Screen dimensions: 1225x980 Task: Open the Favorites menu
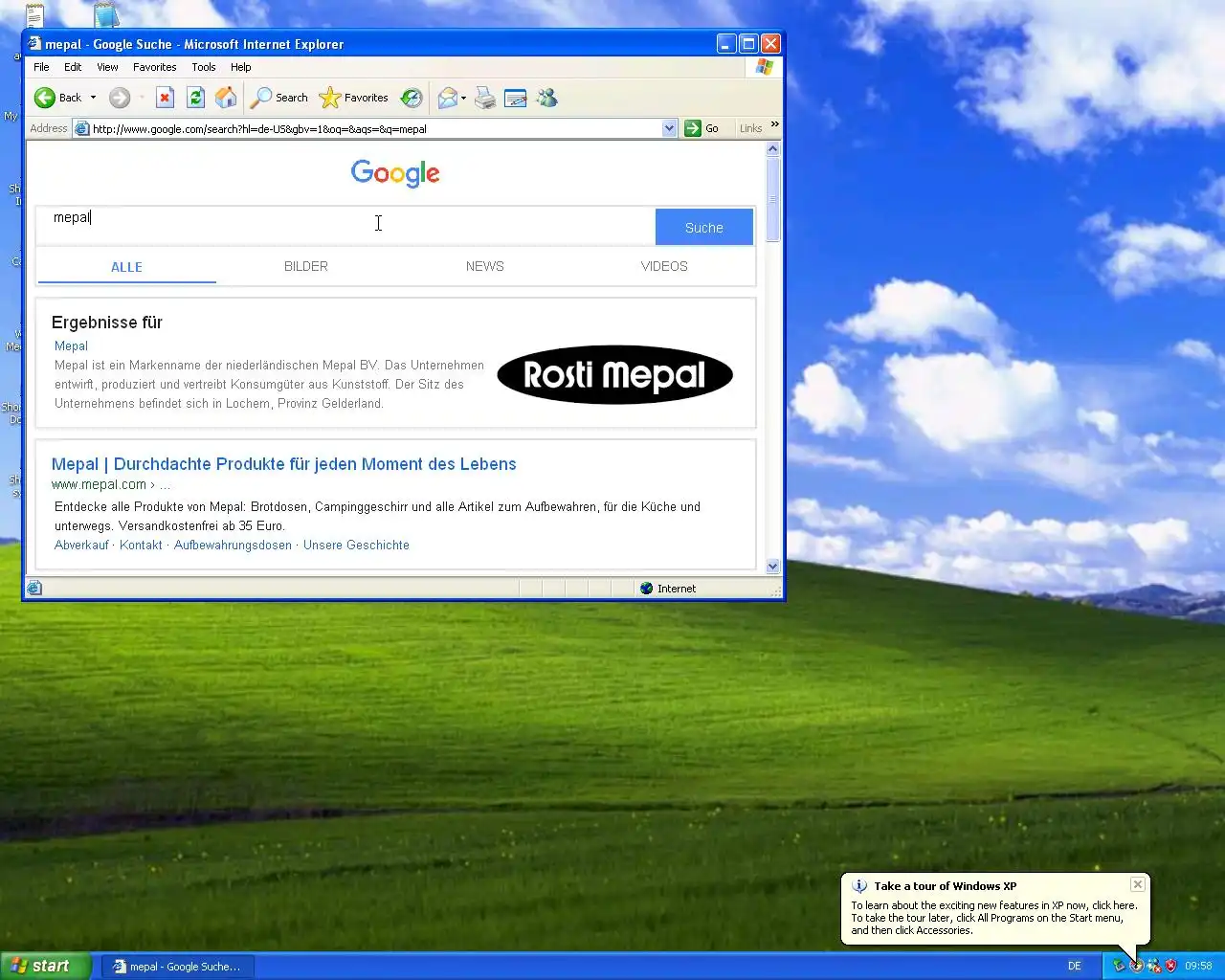pos(155,67)
